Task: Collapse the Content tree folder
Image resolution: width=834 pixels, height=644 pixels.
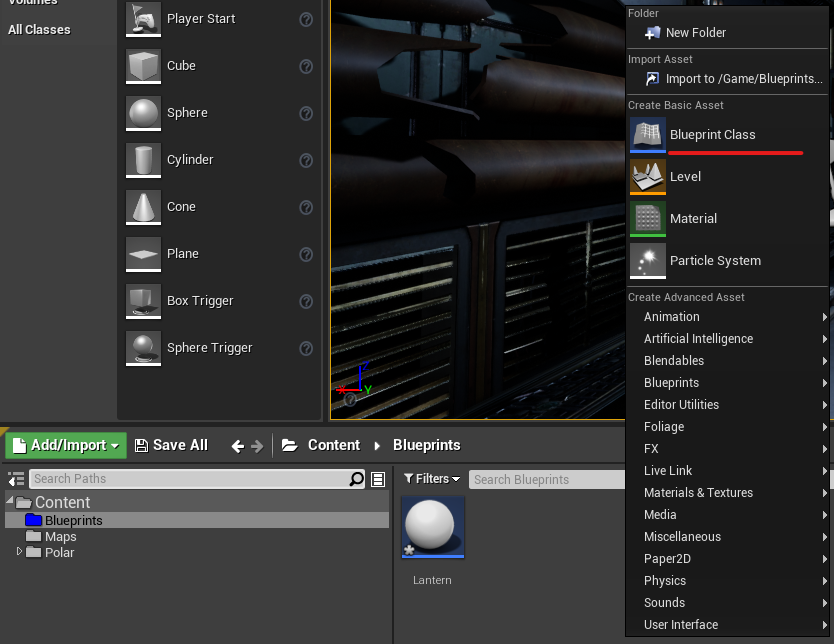Action: pyautogui.click(x=10, y=500)
